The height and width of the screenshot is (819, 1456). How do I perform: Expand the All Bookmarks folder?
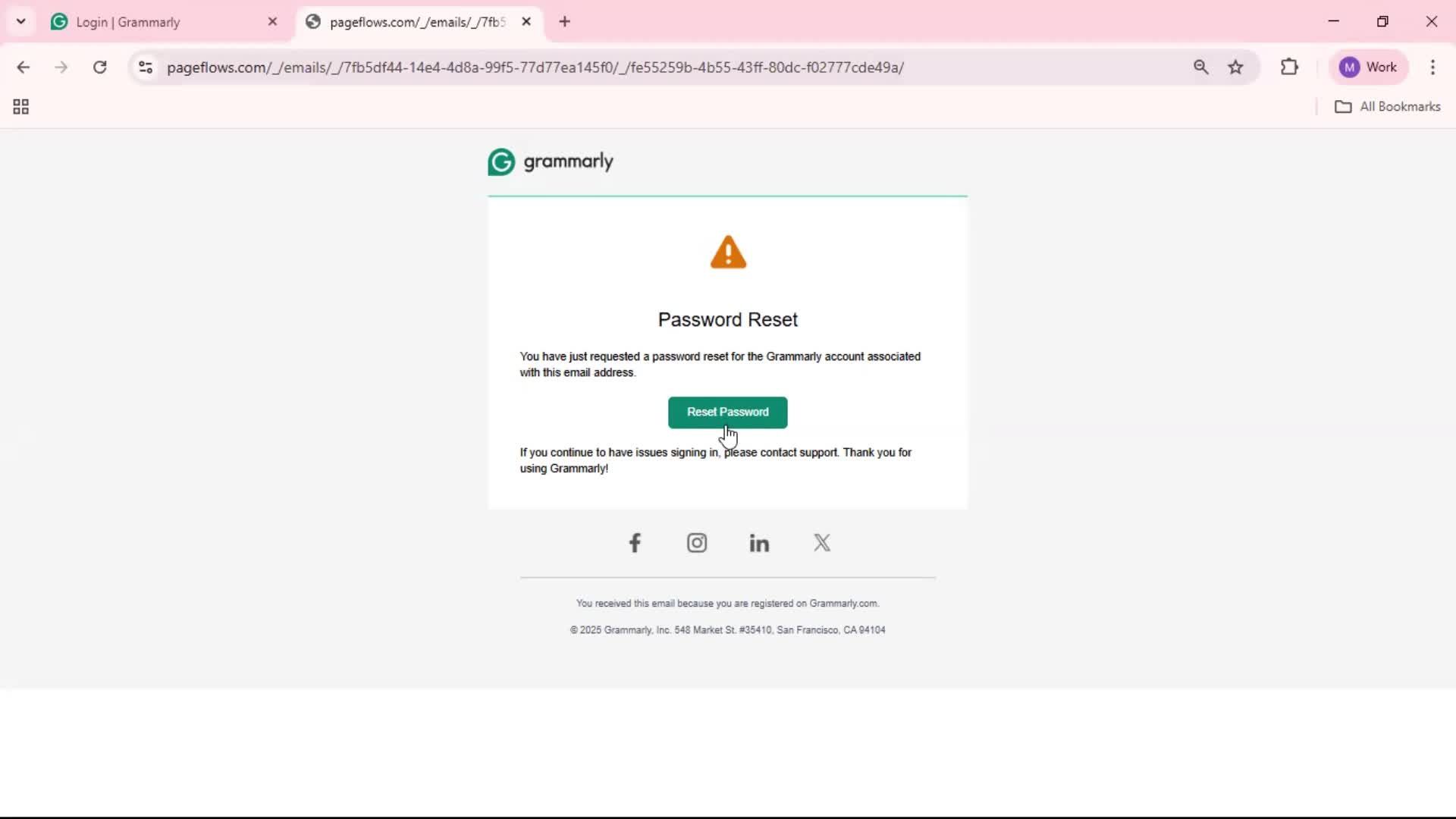point(1387,107)
